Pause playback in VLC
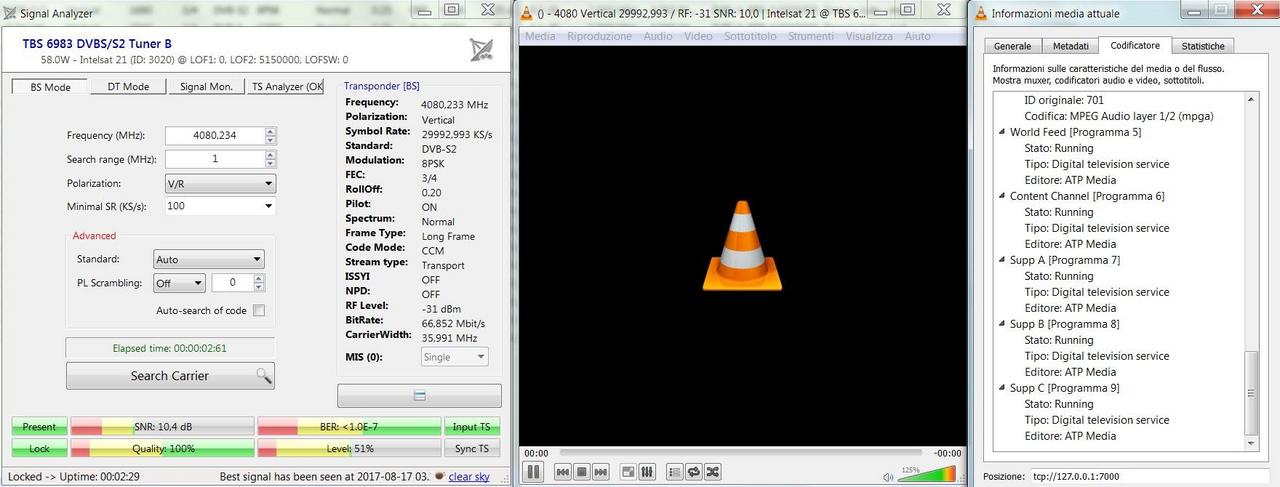This screenshot has height=487, width=1280. point(534,471)
